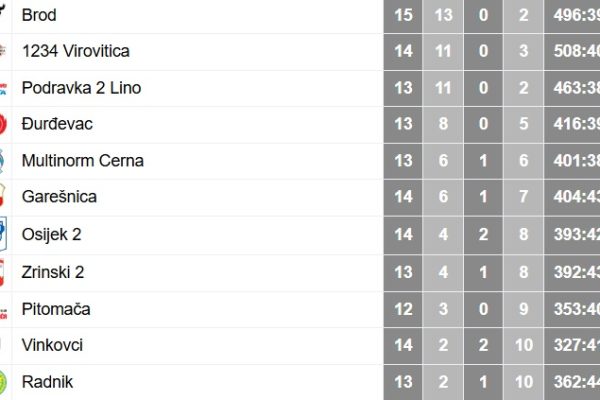This screenshot has height=400, width=600.
Task: Click Pitomača's losses value 9
Action: 523,309
